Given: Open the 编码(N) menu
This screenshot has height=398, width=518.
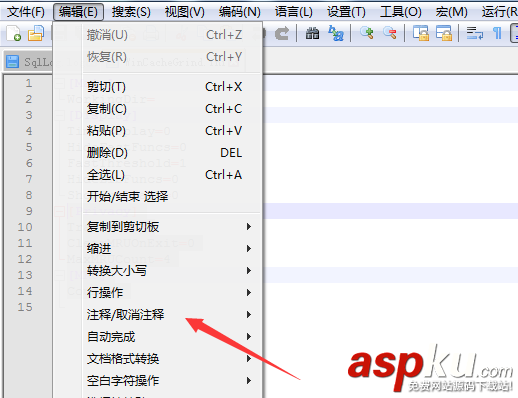Looking at the screenshot, I should (x=240, y=12).
